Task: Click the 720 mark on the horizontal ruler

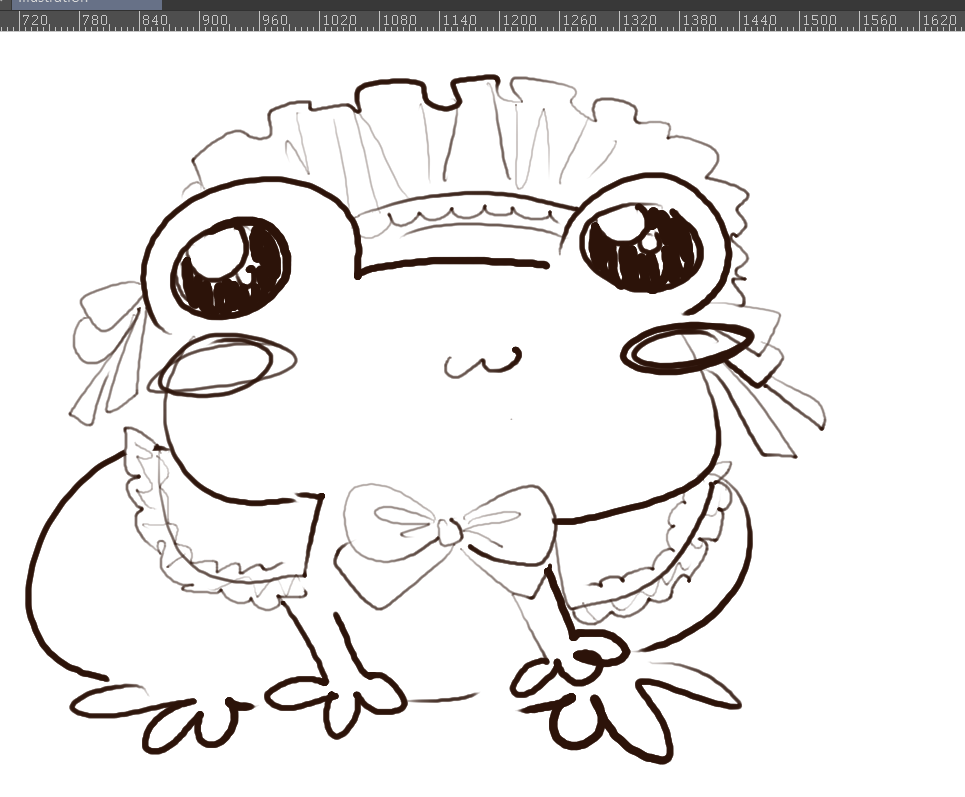Action: pyautogui.click(x=33, y=20)
